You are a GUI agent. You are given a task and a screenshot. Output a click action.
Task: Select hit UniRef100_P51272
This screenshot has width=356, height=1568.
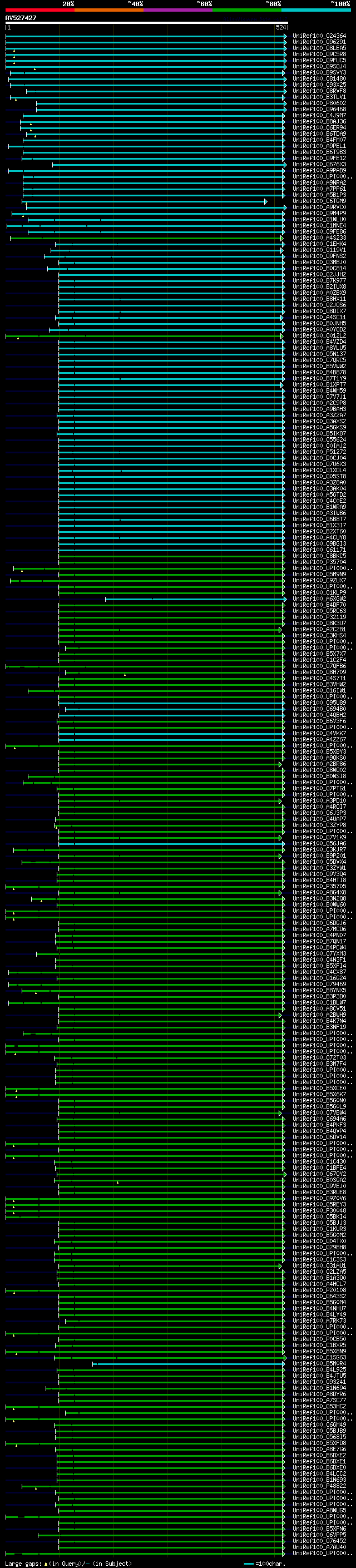[319, 452]
